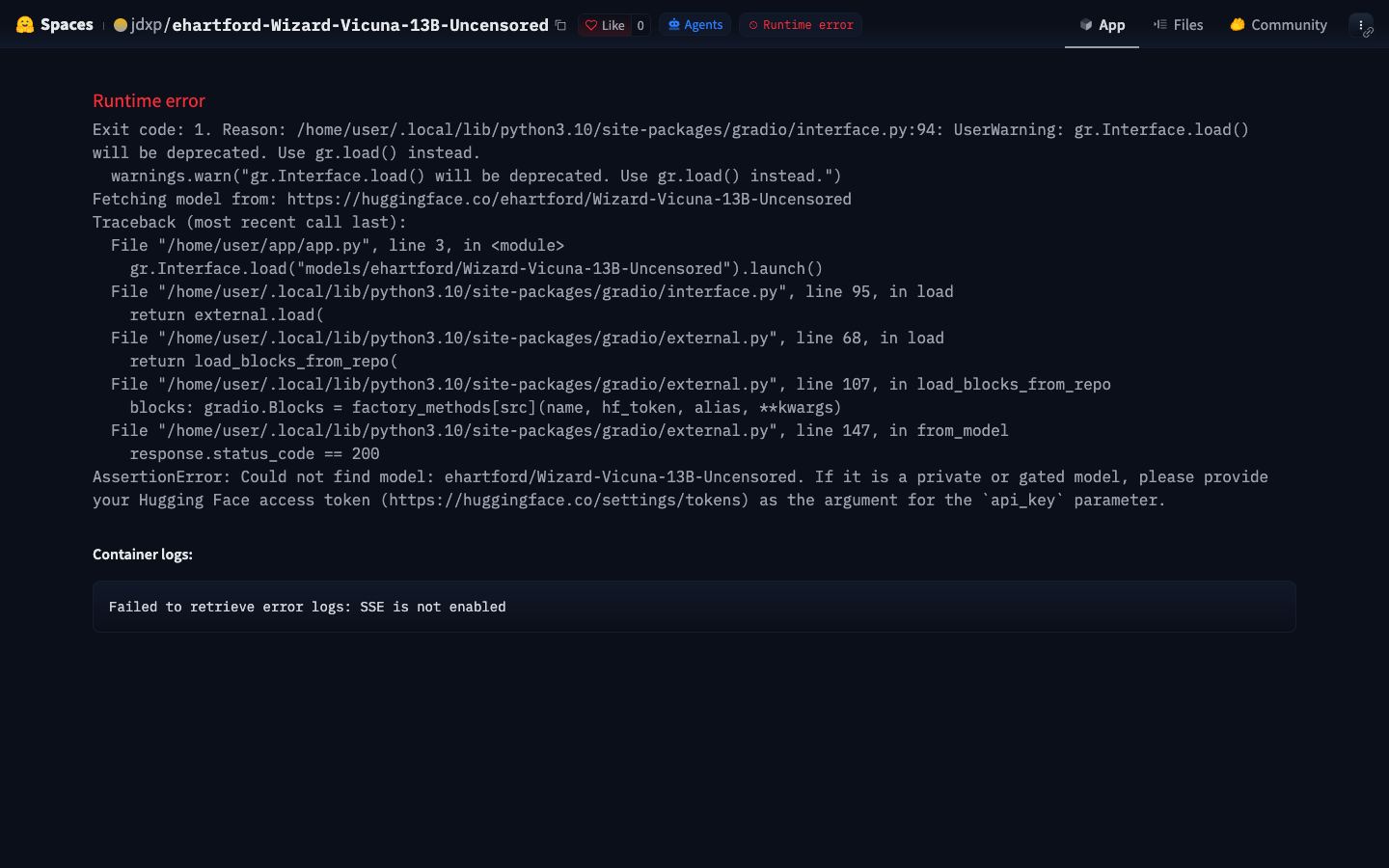Click the line 'will be deprecated. Use gr.load() instead.'
Screen dimensions: 1389x868
coord(286,152)
